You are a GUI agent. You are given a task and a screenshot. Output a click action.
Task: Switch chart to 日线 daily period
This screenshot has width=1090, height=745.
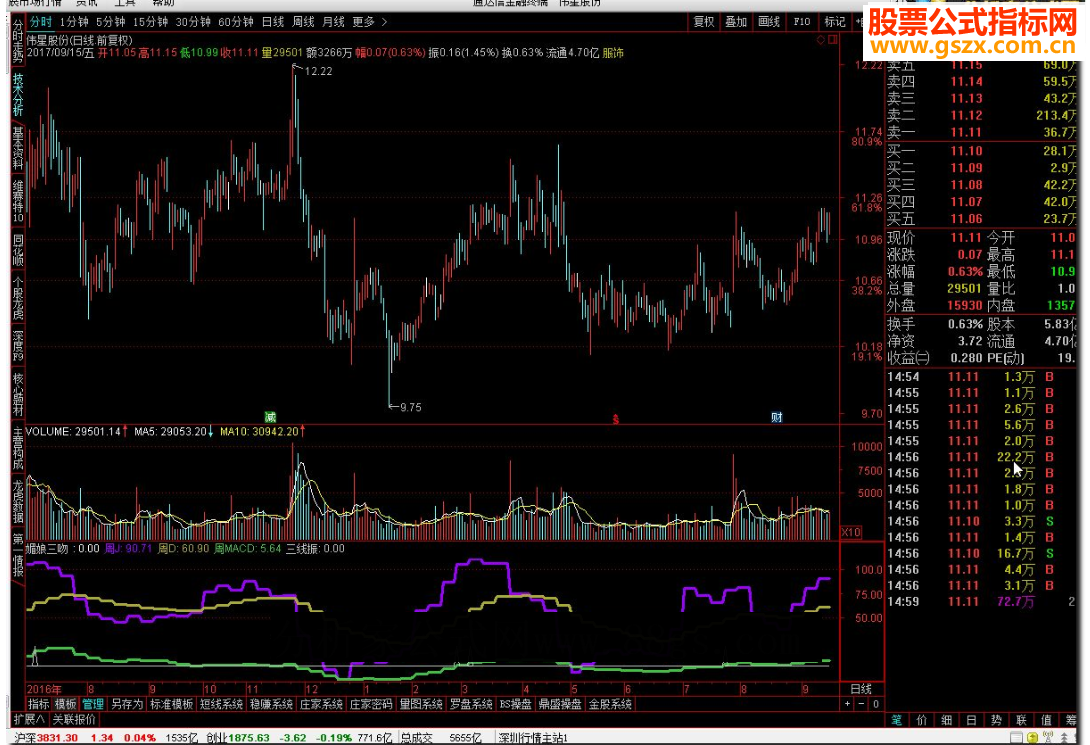point(272,22)
